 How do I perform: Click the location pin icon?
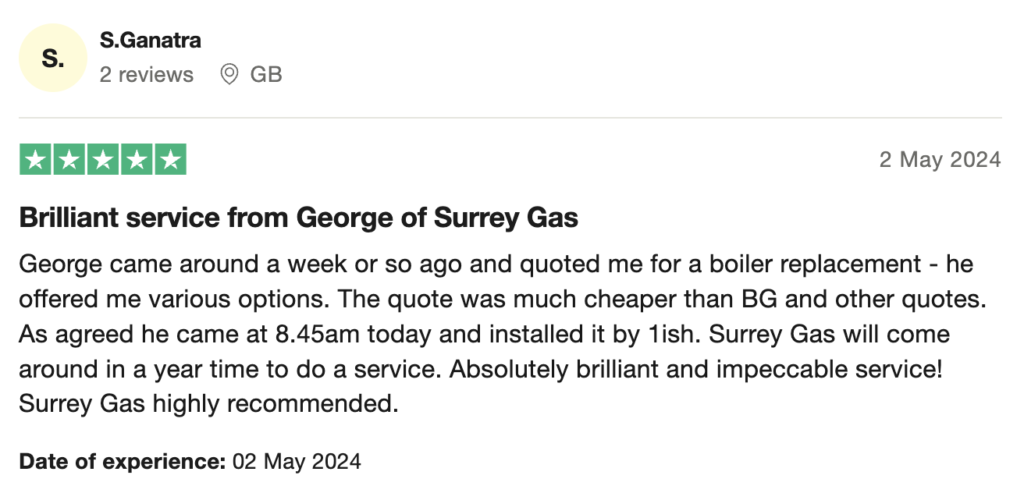pyautogui.click(x=229, y=74)
